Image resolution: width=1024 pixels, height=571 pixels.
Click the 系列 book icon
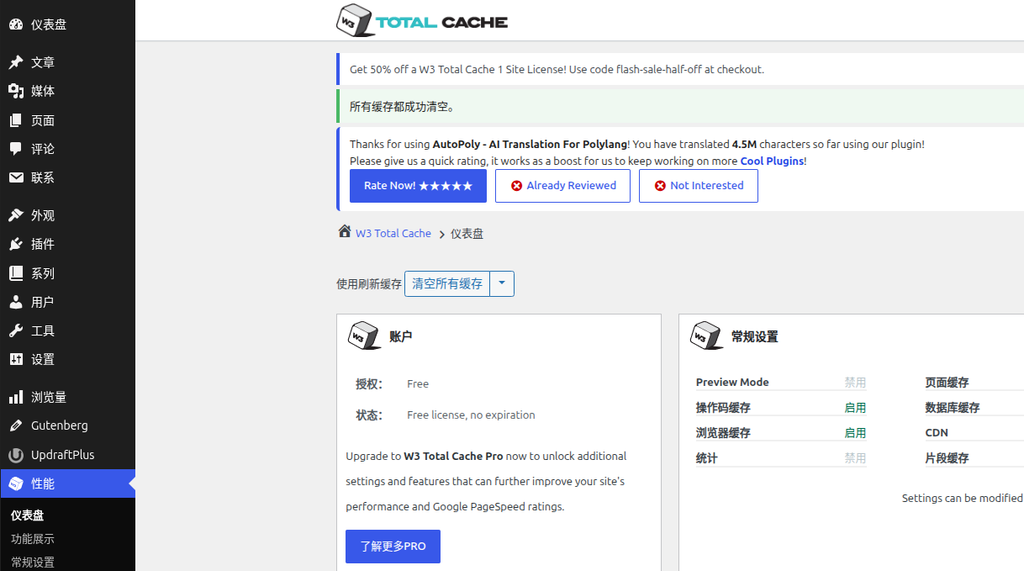coord(16,273)
